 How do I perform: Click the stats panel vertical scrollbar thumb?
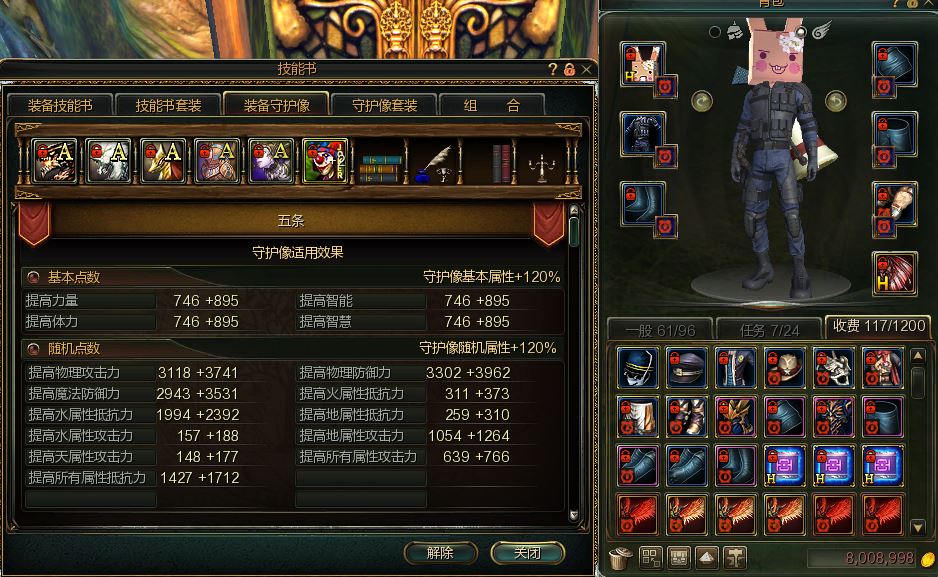pyautogui.click(x=574, y=232)
